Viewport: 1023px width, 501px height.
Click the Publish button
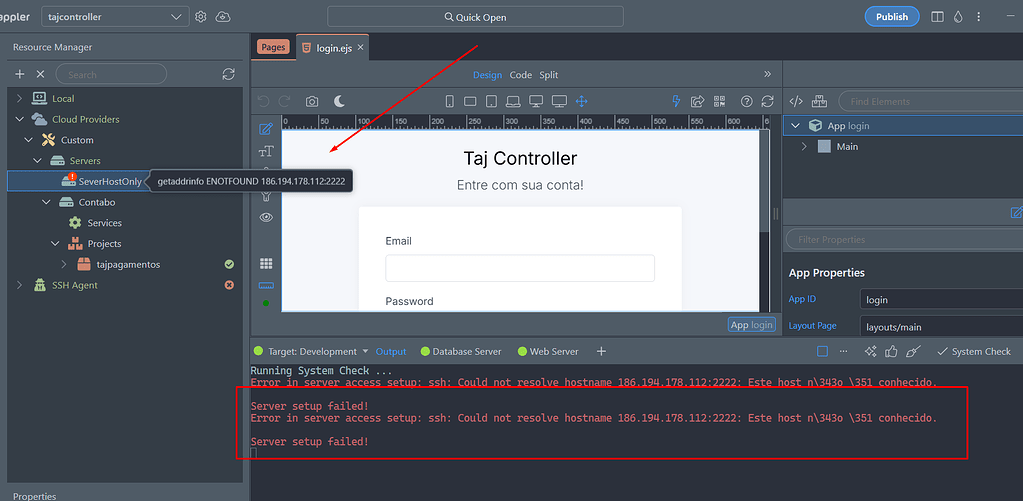point(892,17)
